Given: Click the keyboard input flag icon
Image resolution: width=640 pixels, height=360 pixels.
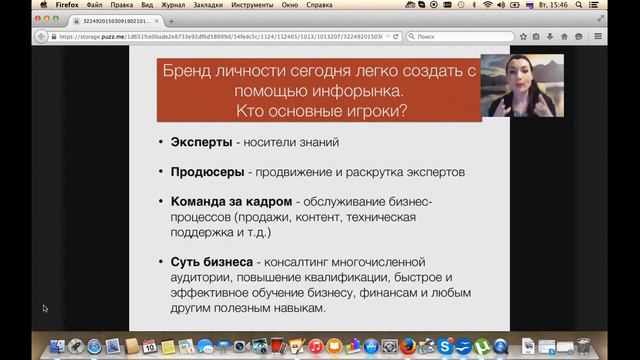Looking at the screenshot, I should (530, 5).
